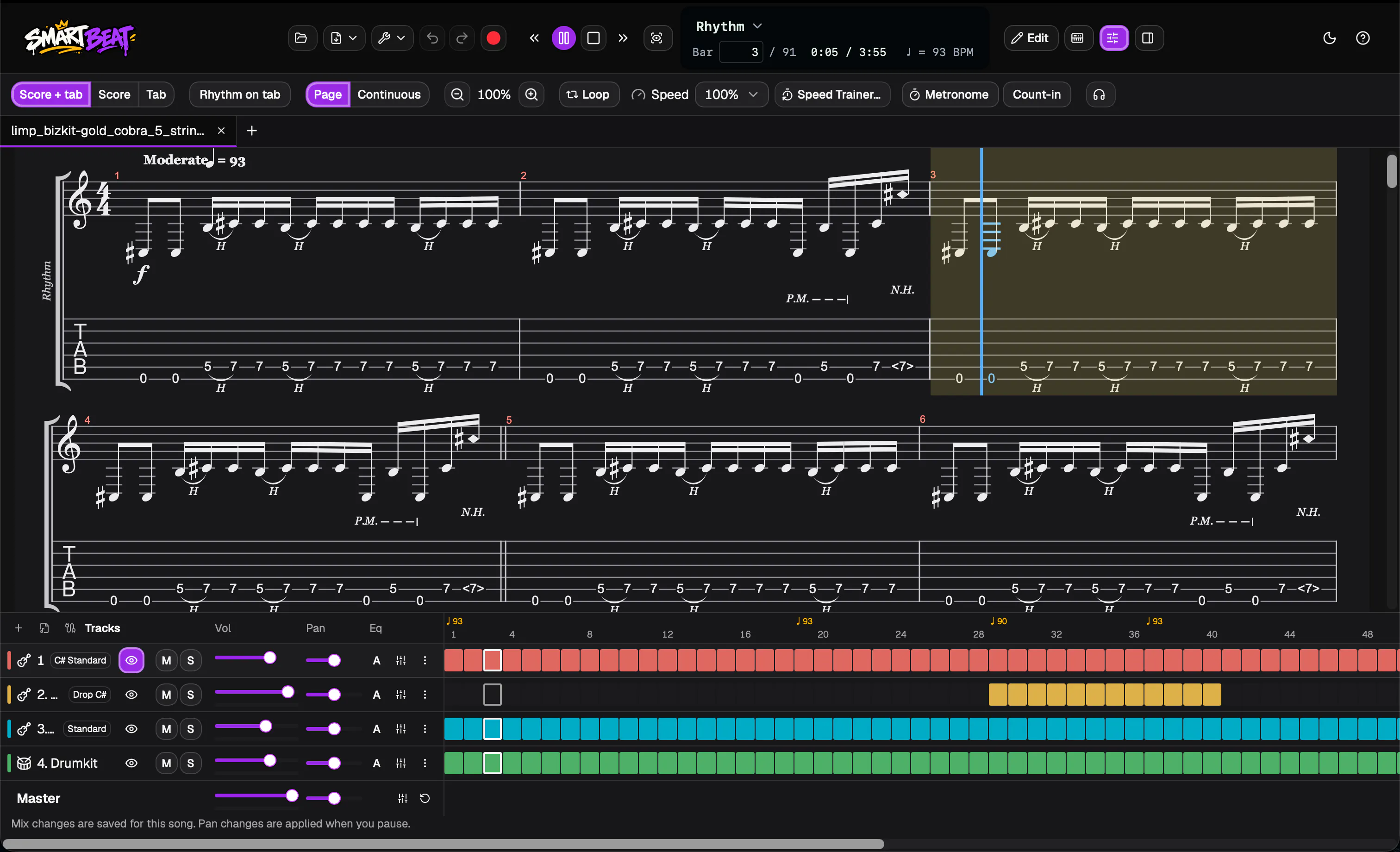
Task: Open the export file dropdown
Action: pyautogui.click(x=344, y=38)
